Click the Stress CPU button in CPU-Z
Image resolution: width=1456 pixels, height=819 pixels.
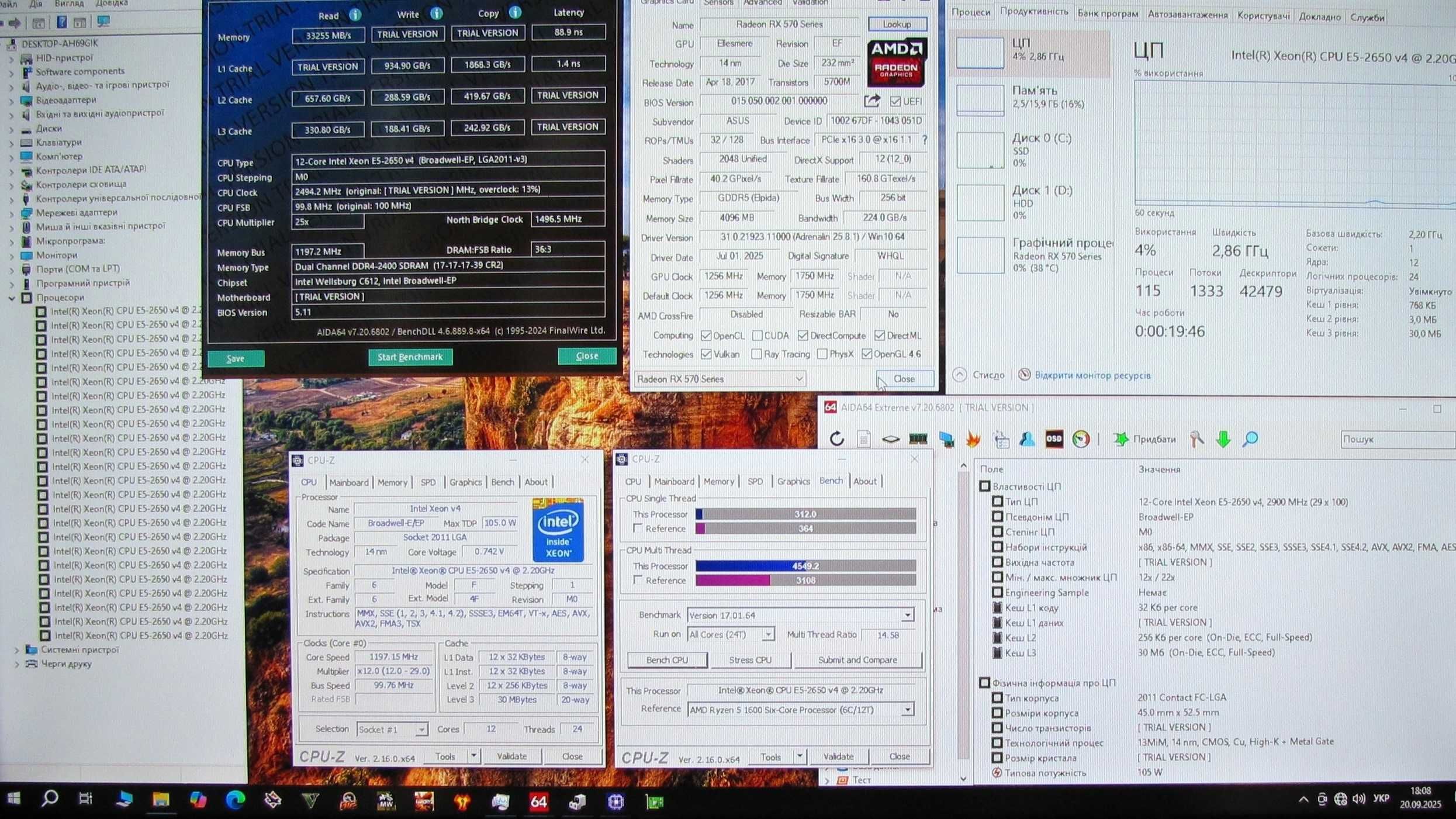pos(750,659)
